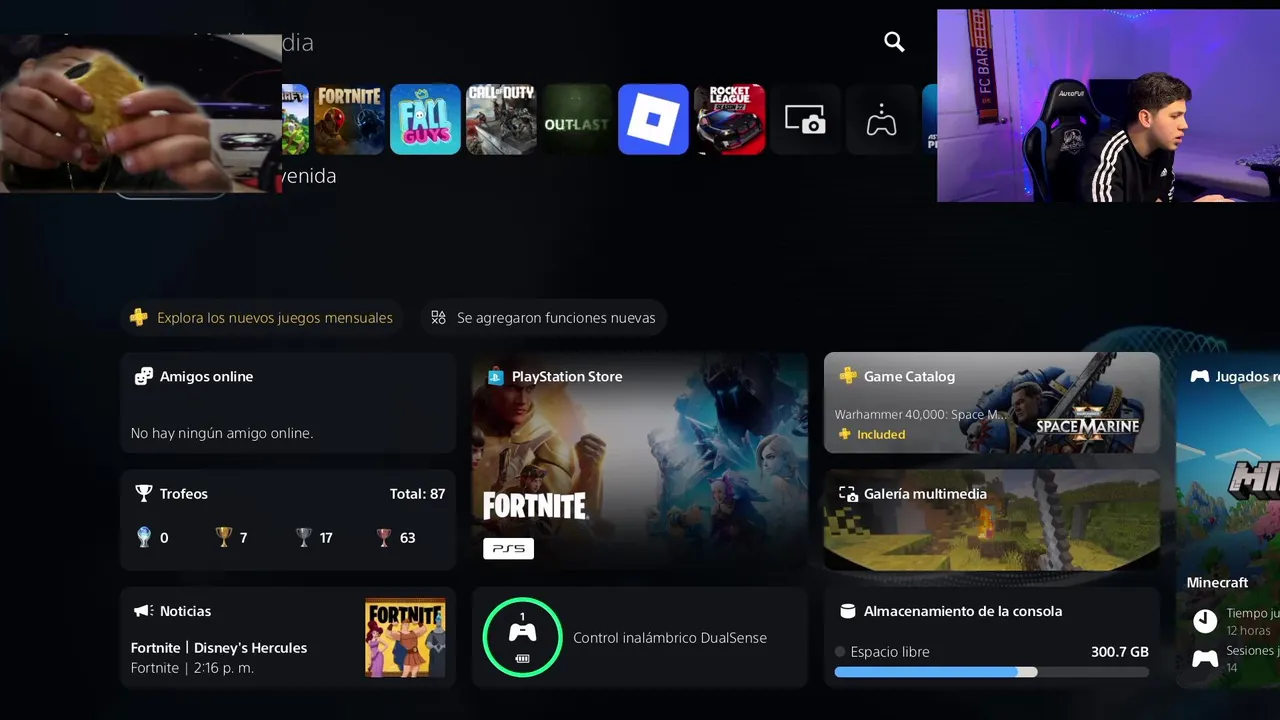1280x720 pixels.
Task: Open the controller icon tile in game row
Action: [881, 119]
